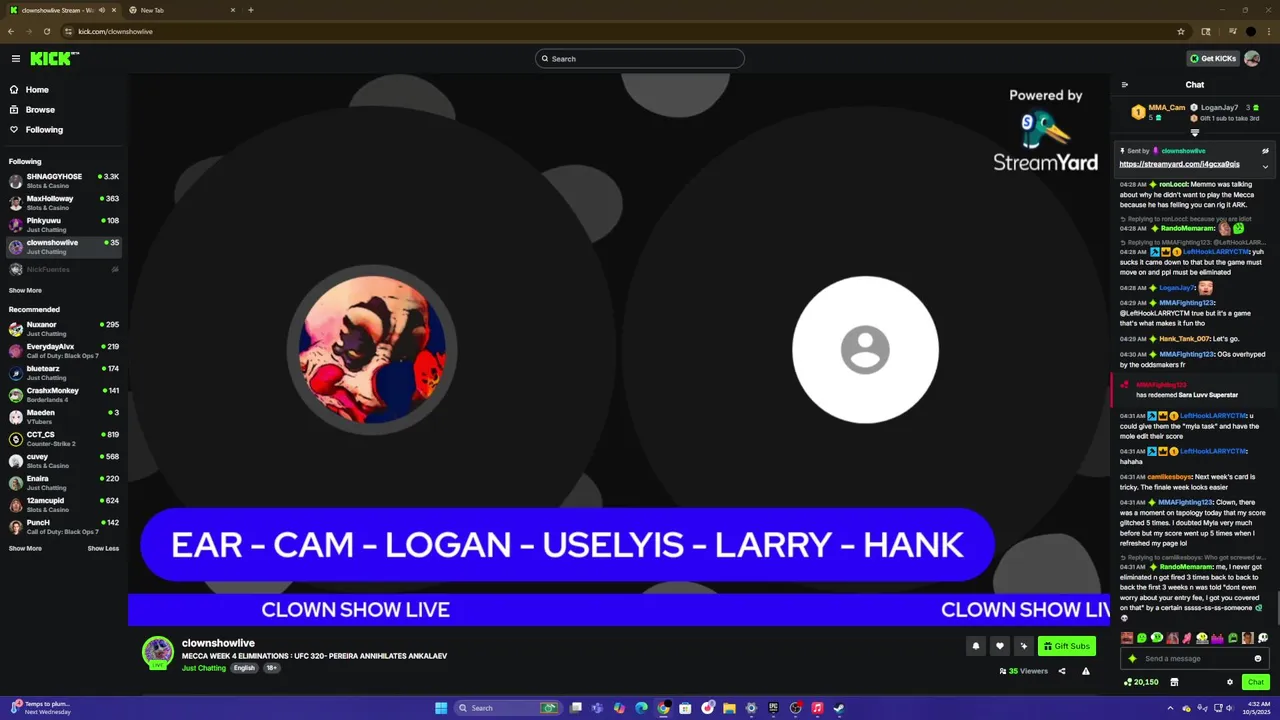Click the English language tag
1280x720 pixels.
click(244, 668)
